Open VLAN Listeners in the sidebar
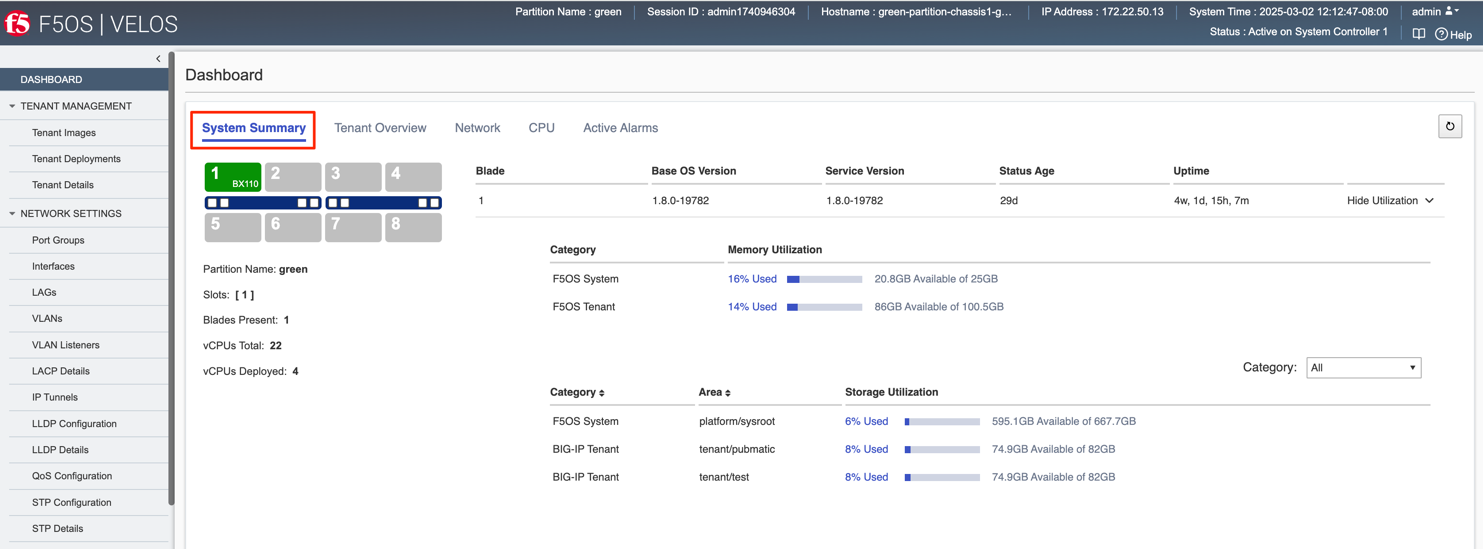Image resolution: width=1483 pixels, height=549 pixels. (x=65, y=345)
